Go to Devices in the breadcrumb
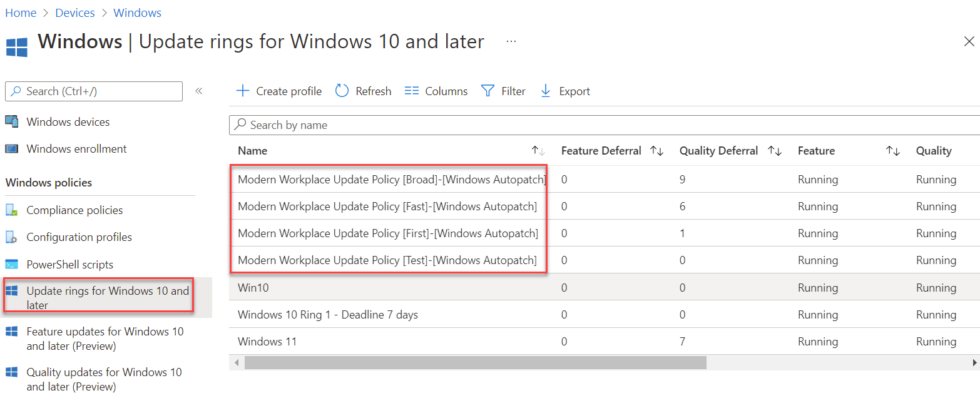The width and height of the screenshot is (980, 393). point(76,12)
